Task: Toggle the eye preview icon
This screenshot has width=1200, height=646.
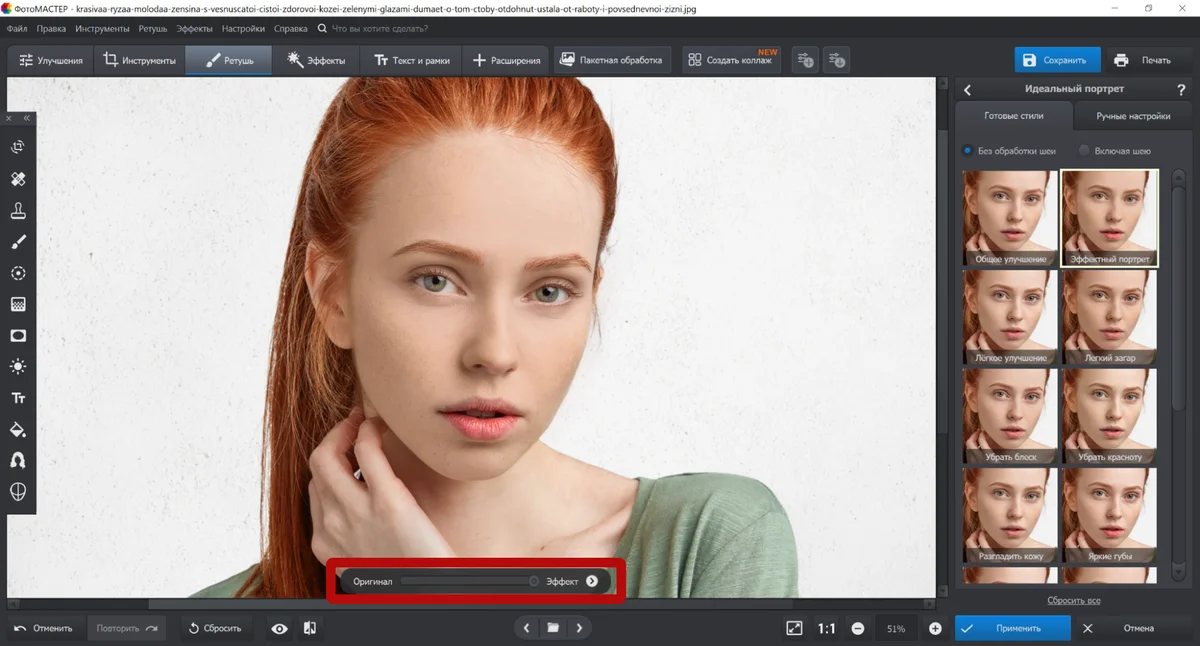Action: (x=280, y=628)
